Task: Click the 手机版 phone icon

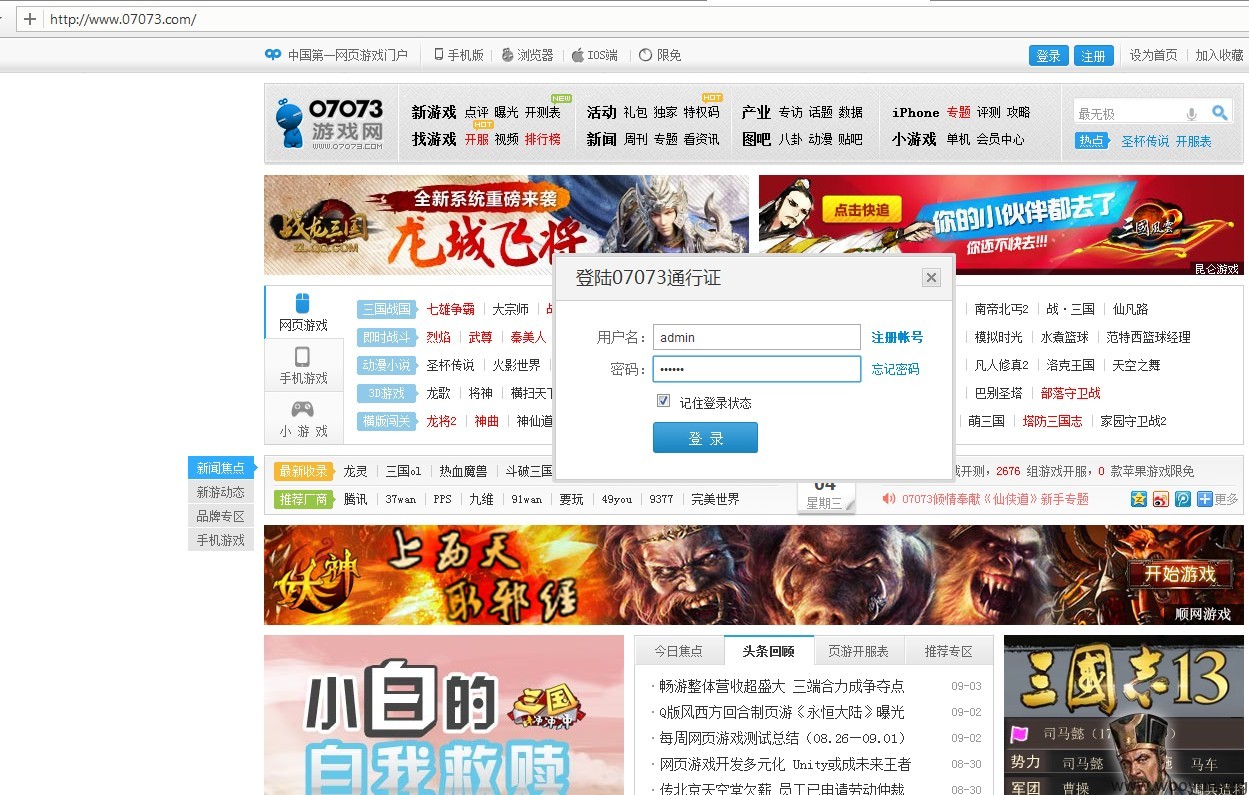Action: pos(439,55)
